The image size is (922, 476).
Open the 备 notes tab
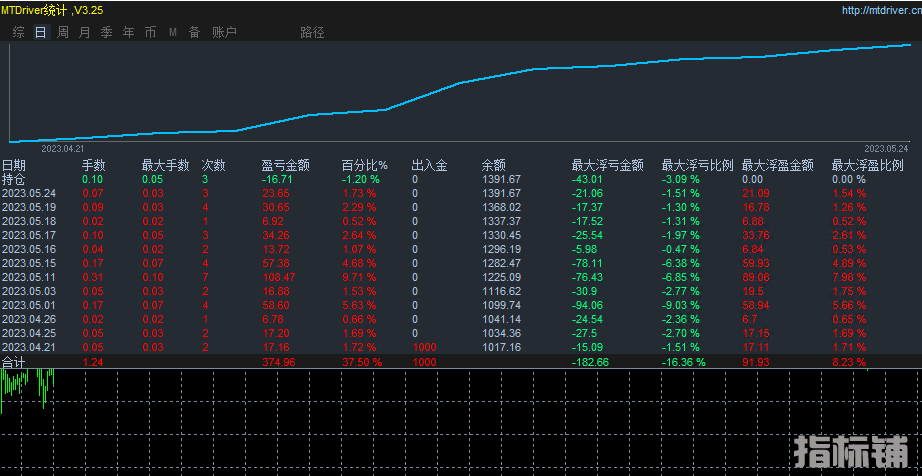point(194,32)
